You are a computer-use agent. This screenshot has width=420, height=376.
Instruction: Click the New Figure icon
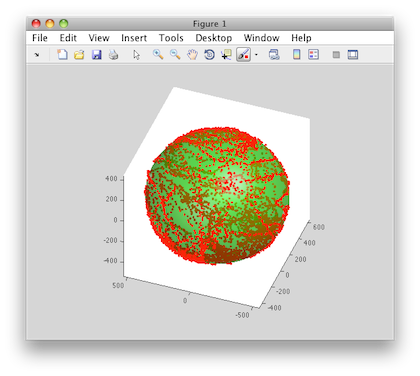(x=62, y=54)
